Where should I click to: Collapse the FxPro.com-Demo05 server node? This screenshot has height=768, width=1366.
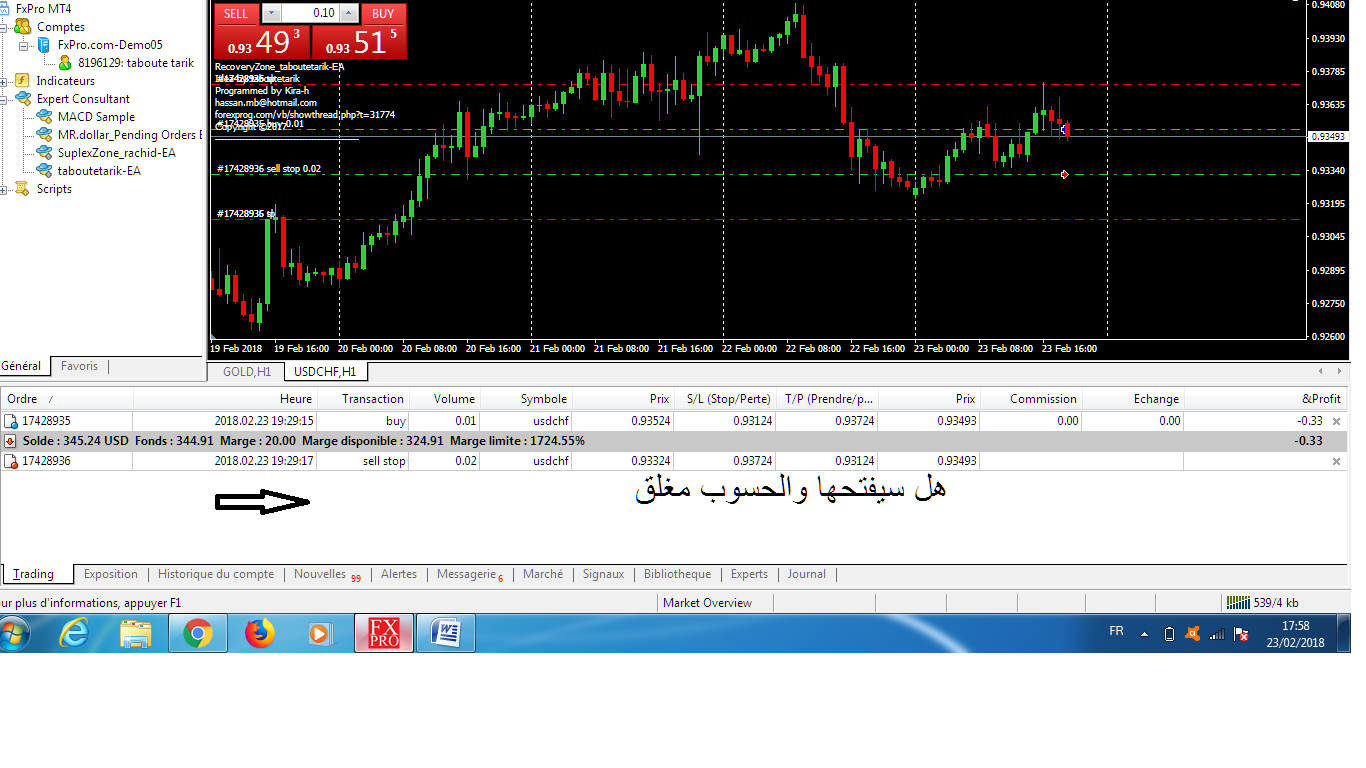tap(23, 45)
